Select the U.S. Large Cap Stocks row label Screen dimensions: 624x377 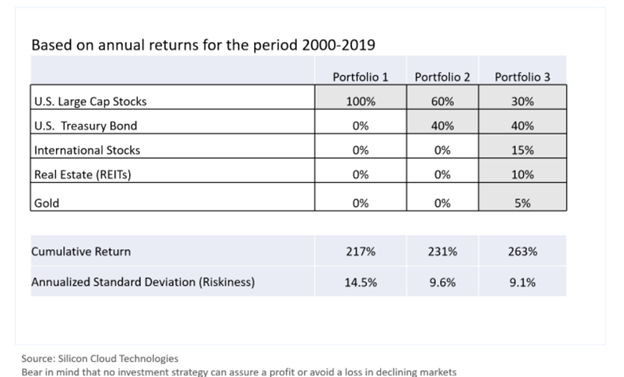pyautogui.click(x=90, y=102)
